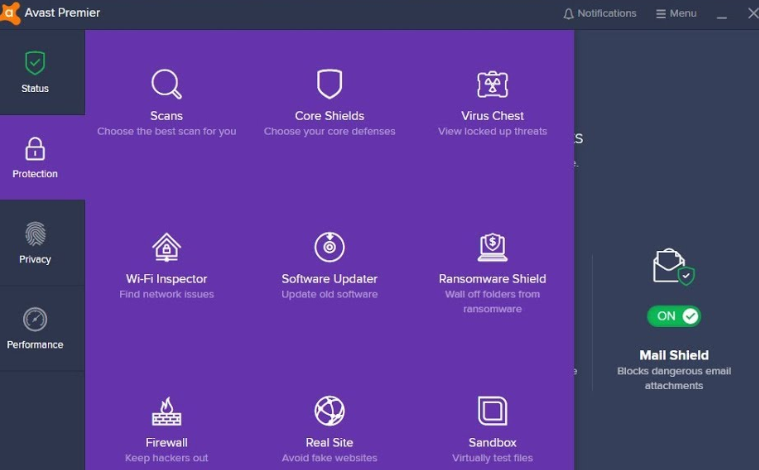
Task: Click the hamburger Menu icon
Action: 661,14
